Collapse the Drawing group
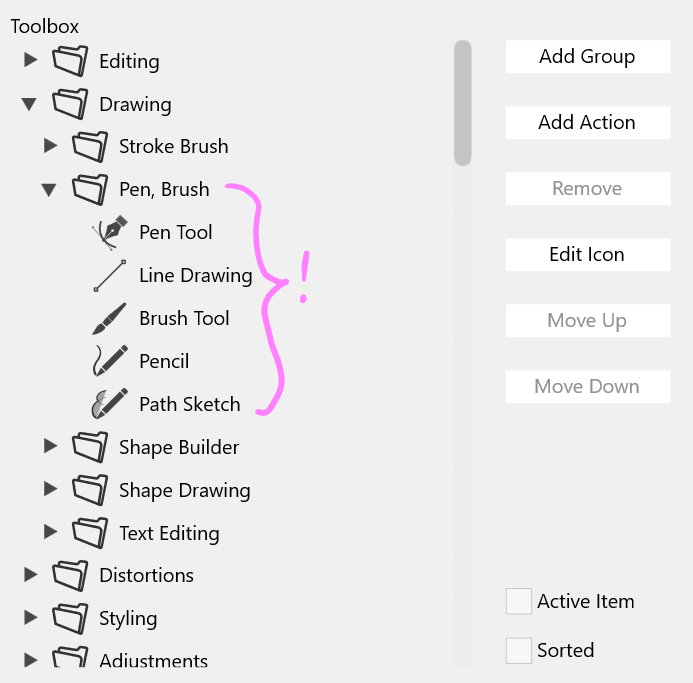 [29, 104]
